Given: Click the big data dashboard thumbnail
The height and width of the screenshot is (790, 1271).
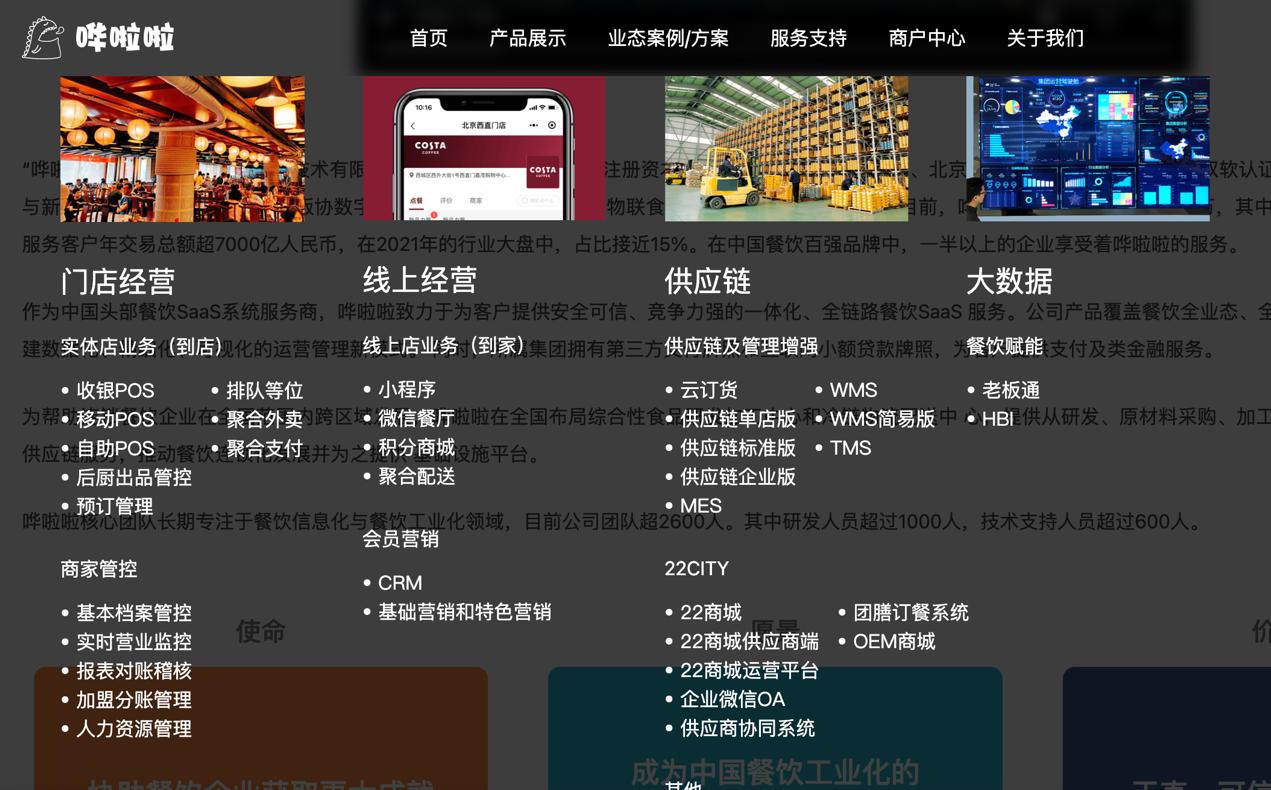Looking at the screenshot, I should pyautogui.click(x=1088, y=148).
